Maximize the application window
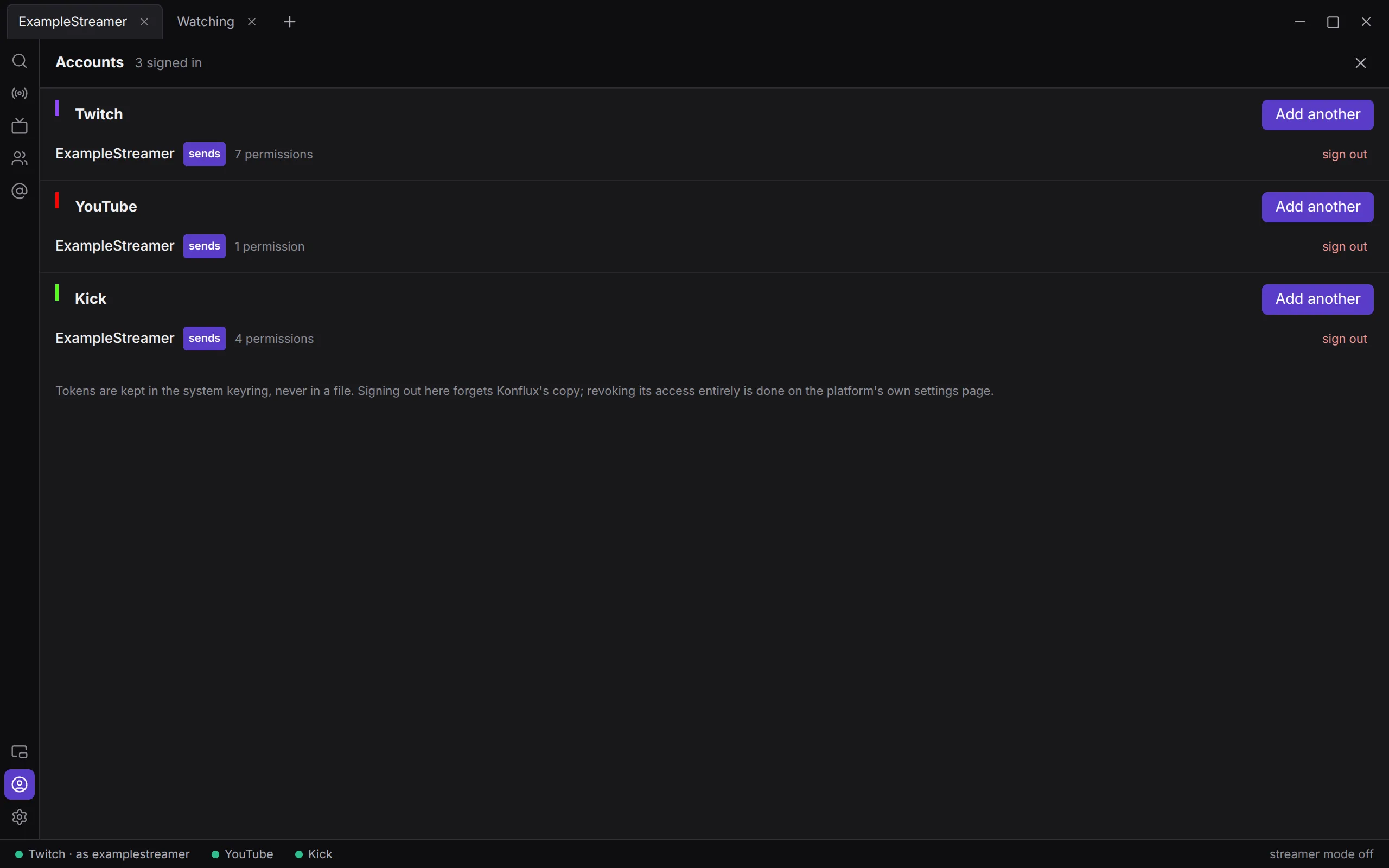Image resolution: width=1389 pixels, height=868 pixels. (1333, 22)
